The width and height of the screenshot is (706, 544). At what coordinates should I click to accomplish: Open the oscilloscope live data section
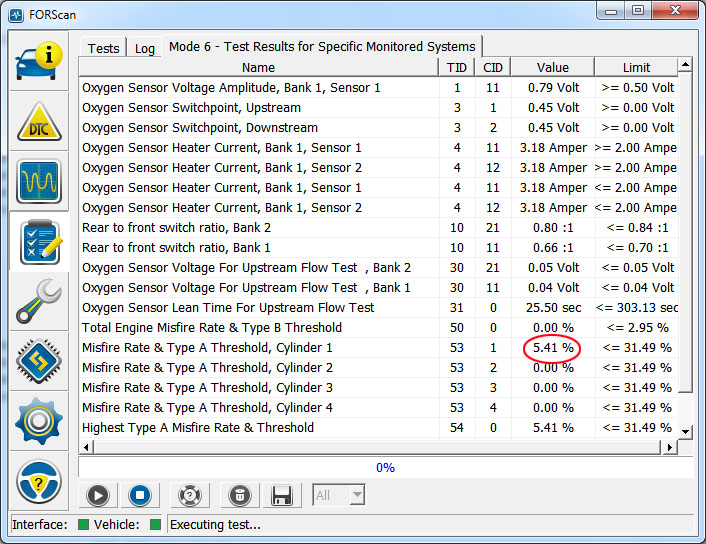point(39,181)
